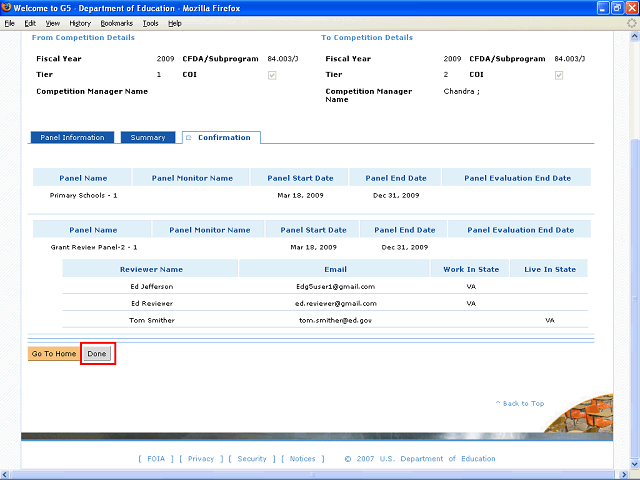Open the Security footer link
Image resolution: width=640 pixels, height=480 pixels.
[252, 459]
